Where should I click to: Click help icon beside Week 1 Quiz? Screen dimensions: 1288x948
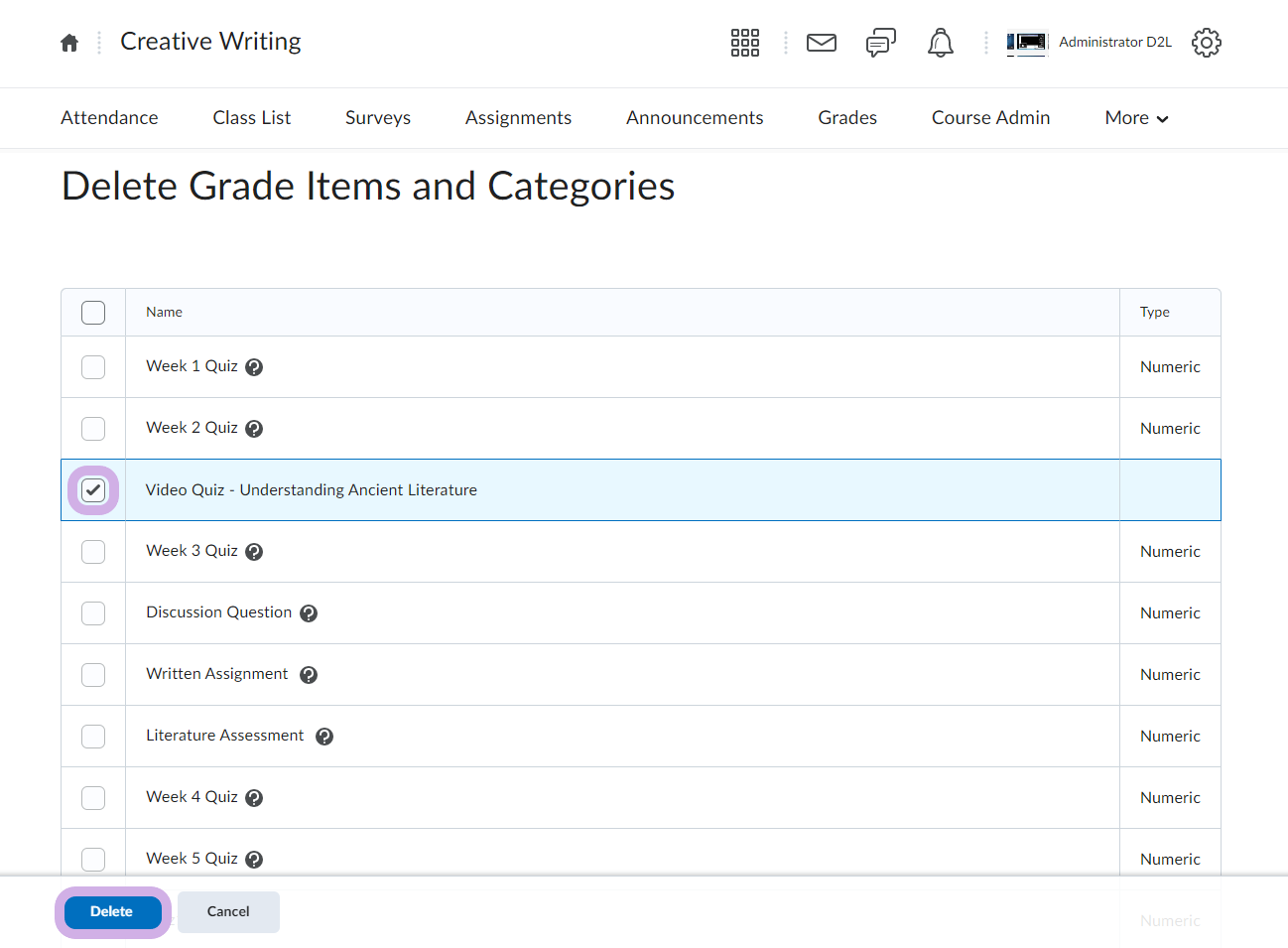pyautogui.click(x=254, y=367)
